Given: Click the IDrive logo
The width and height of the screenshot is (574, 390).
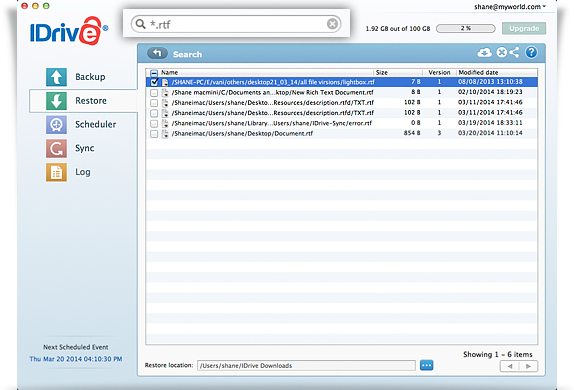Looking at the screenshot, I should pyautogui.click(x=69, y=31).
